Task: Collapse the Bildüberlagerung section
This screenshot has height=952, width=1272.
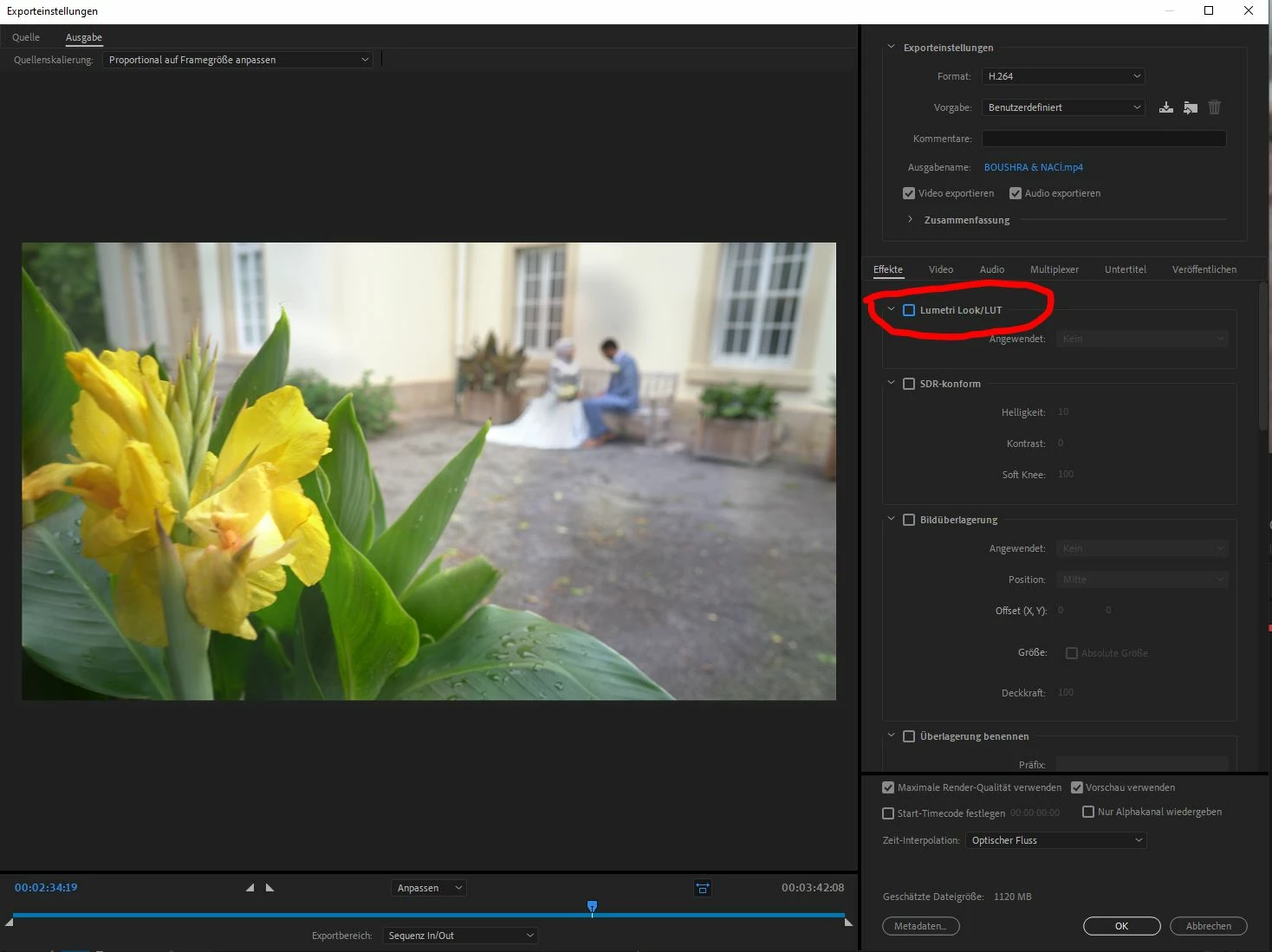Action: click(891, 519)
